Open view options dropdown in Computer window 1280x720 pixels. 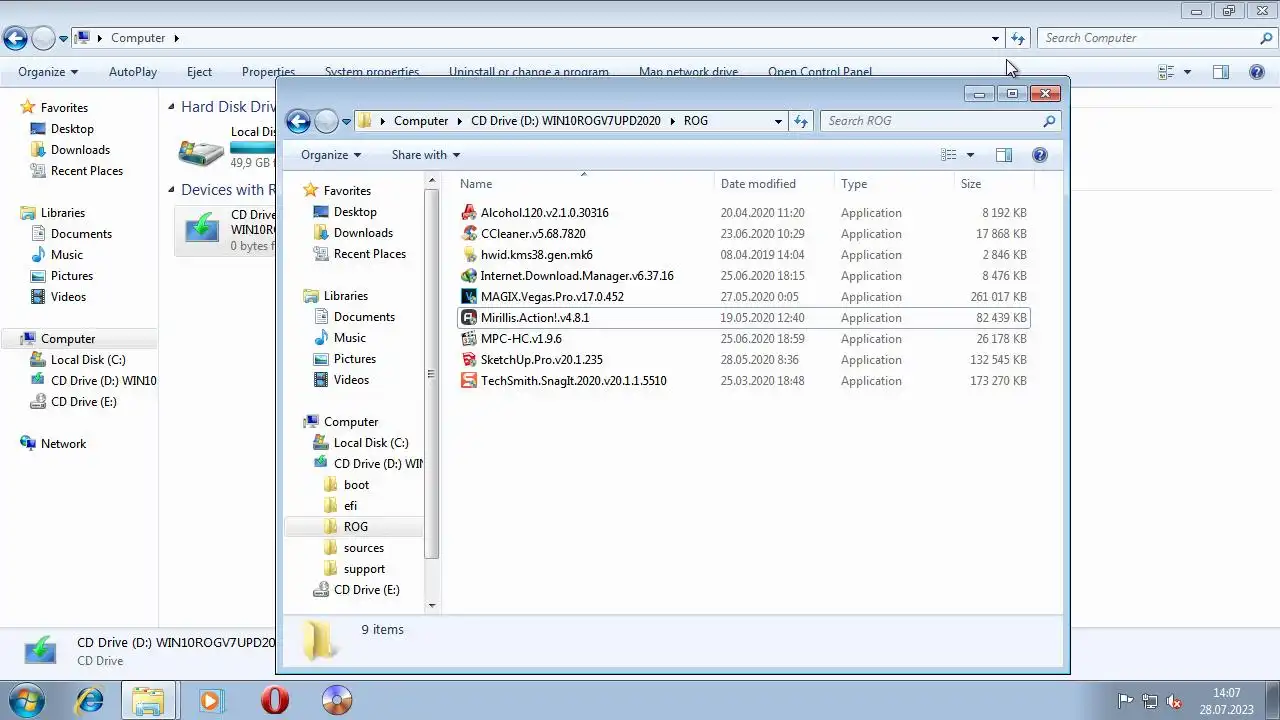(1187, 72)
